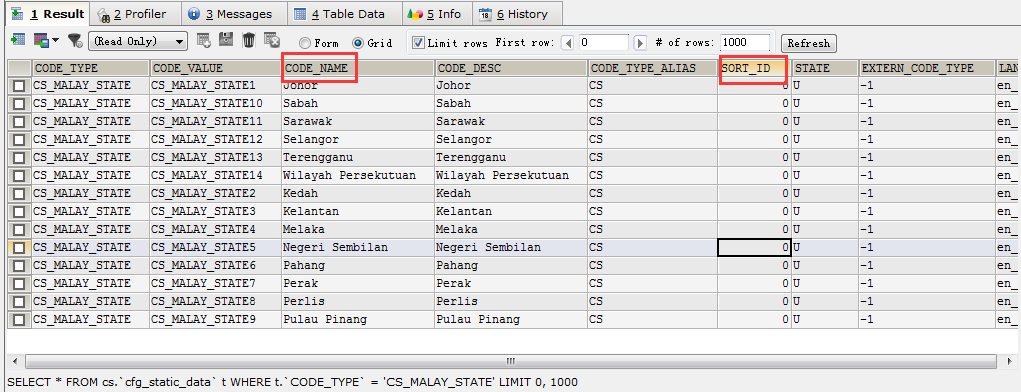Select the Form view radio button
1021x392 pixels.
pyautogui.click(x=305, y=43)
